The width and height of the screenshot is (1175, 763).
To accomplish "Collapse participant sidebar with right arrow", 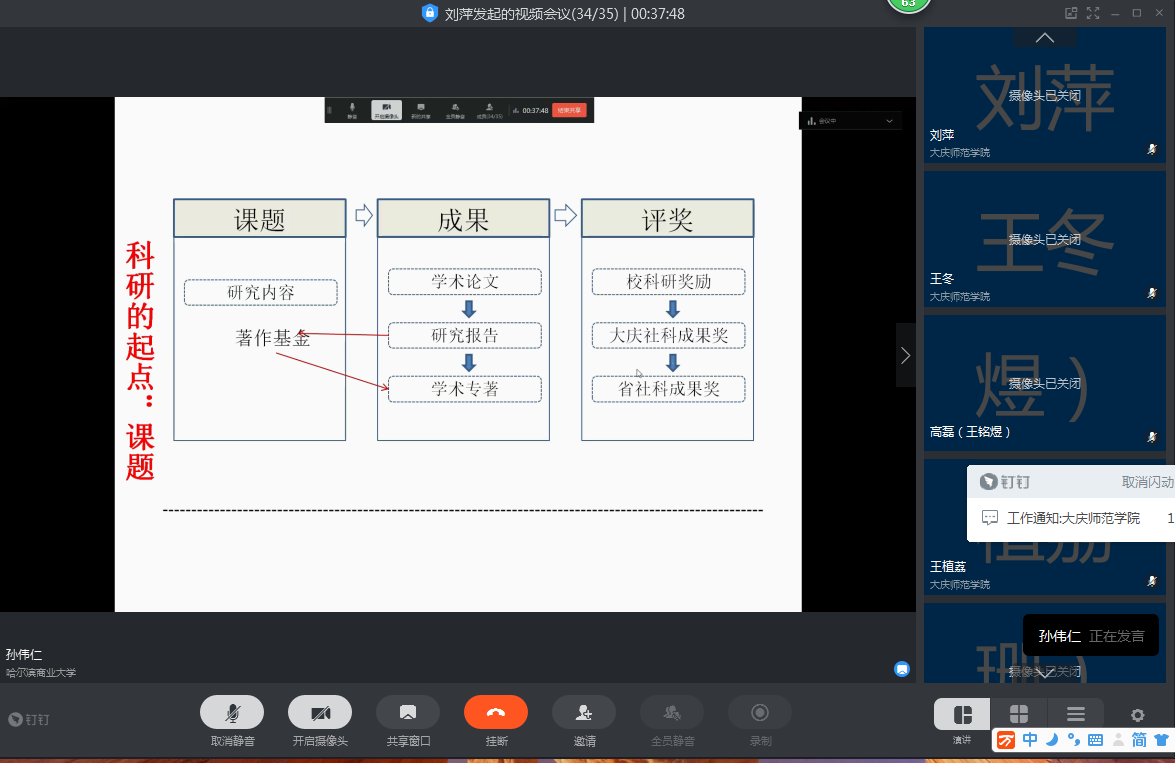I will (905, 355).
